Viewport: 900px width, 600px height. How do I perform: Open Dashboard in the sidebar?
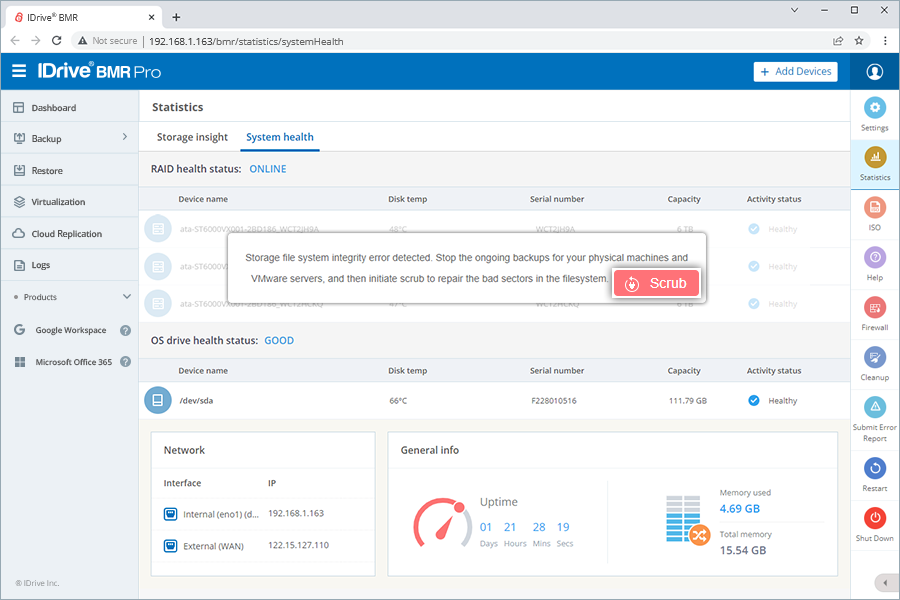[x=69, y=107]
